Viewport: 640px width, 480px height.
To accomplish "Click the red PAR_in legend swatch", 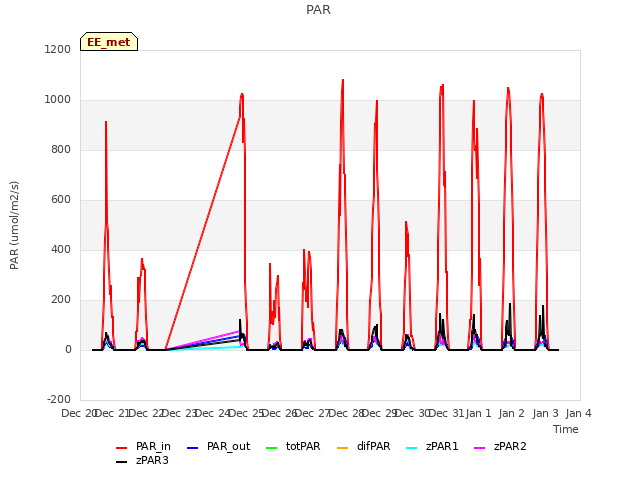I will [x=122, y=448].
